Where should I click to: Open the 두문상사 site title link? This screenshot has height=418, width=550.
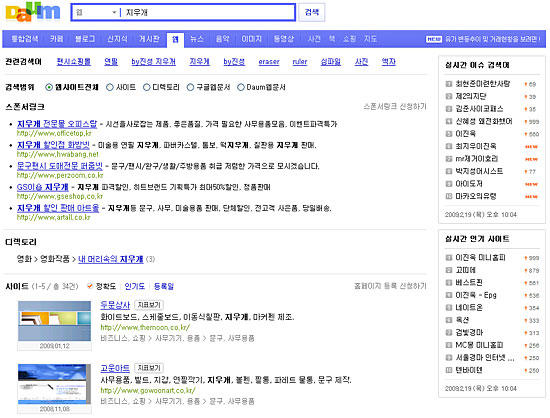[x=115, y=305]
